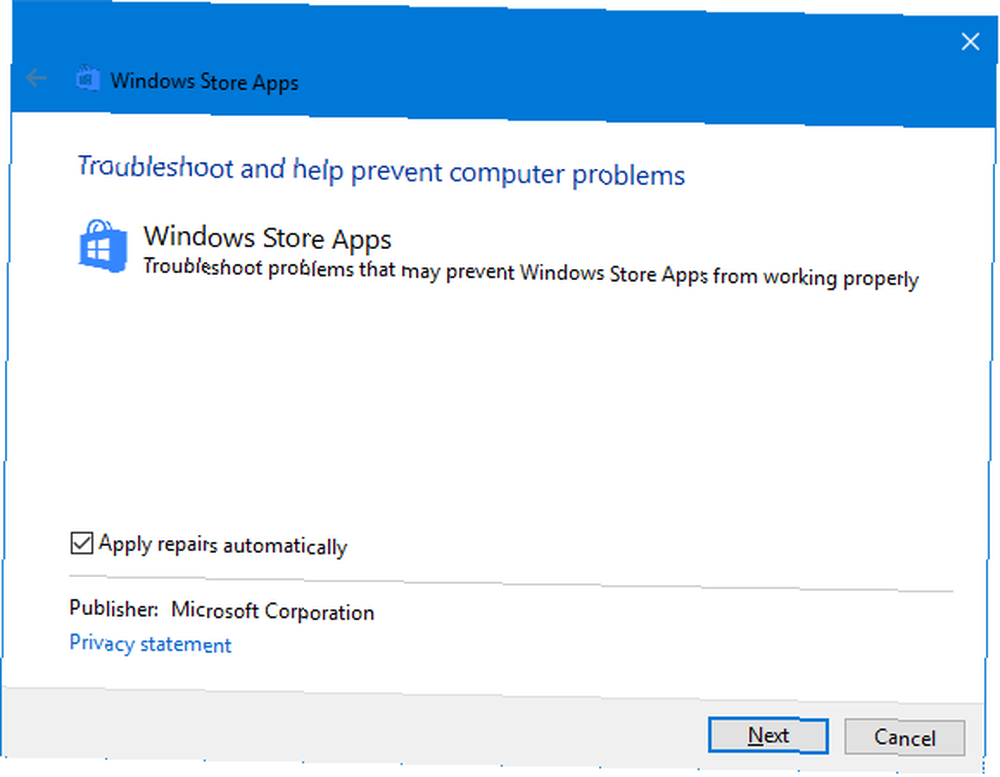Click the 'Publisher:' label
The width and height of the screenshot is (1000, 777).
click(x=114, y=609)
